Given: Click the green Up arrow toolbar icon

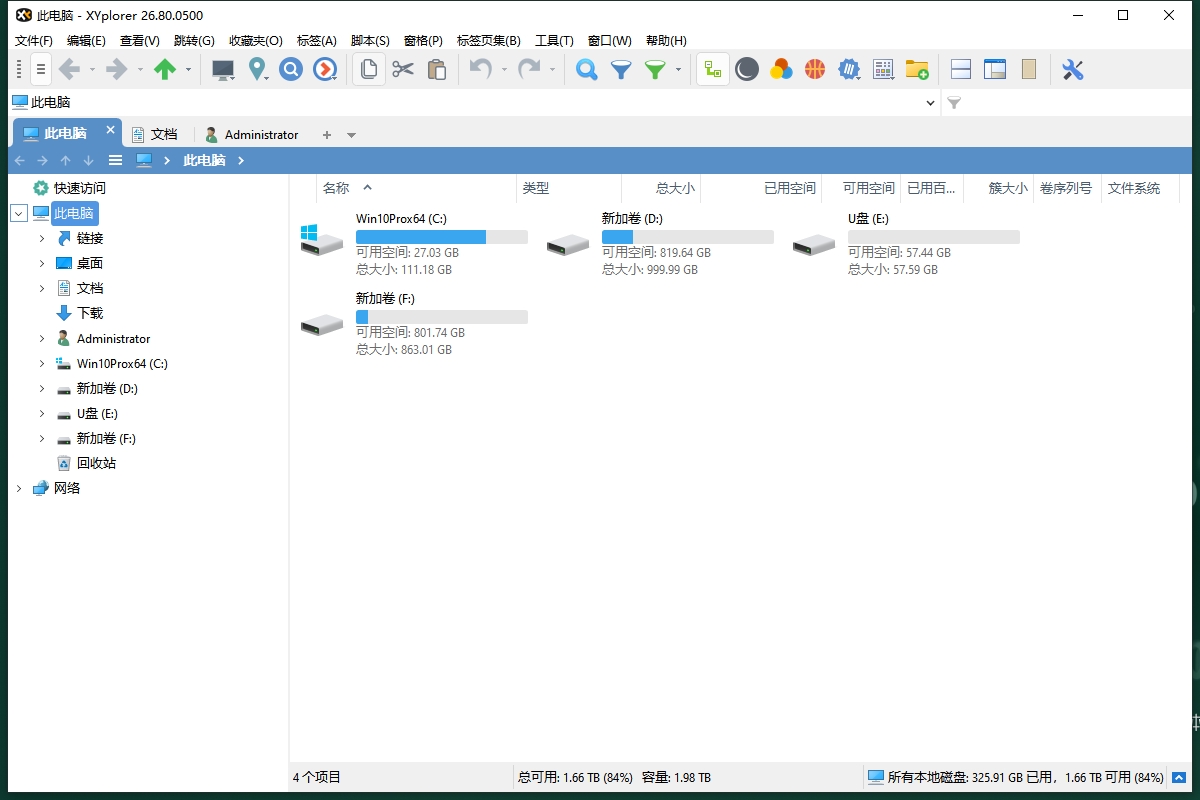Looking at the screenshot, I should point(165,69).
